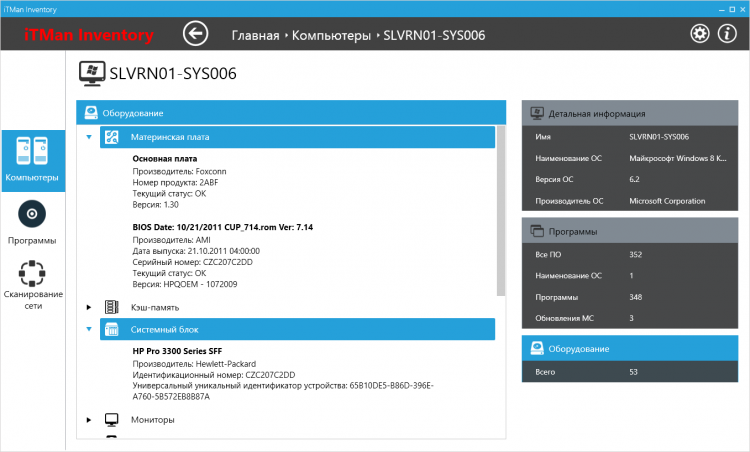The width and height of the screenshot is (750, 452).
Task: Open the info icon in header
Action: click(x=727, y=34)
